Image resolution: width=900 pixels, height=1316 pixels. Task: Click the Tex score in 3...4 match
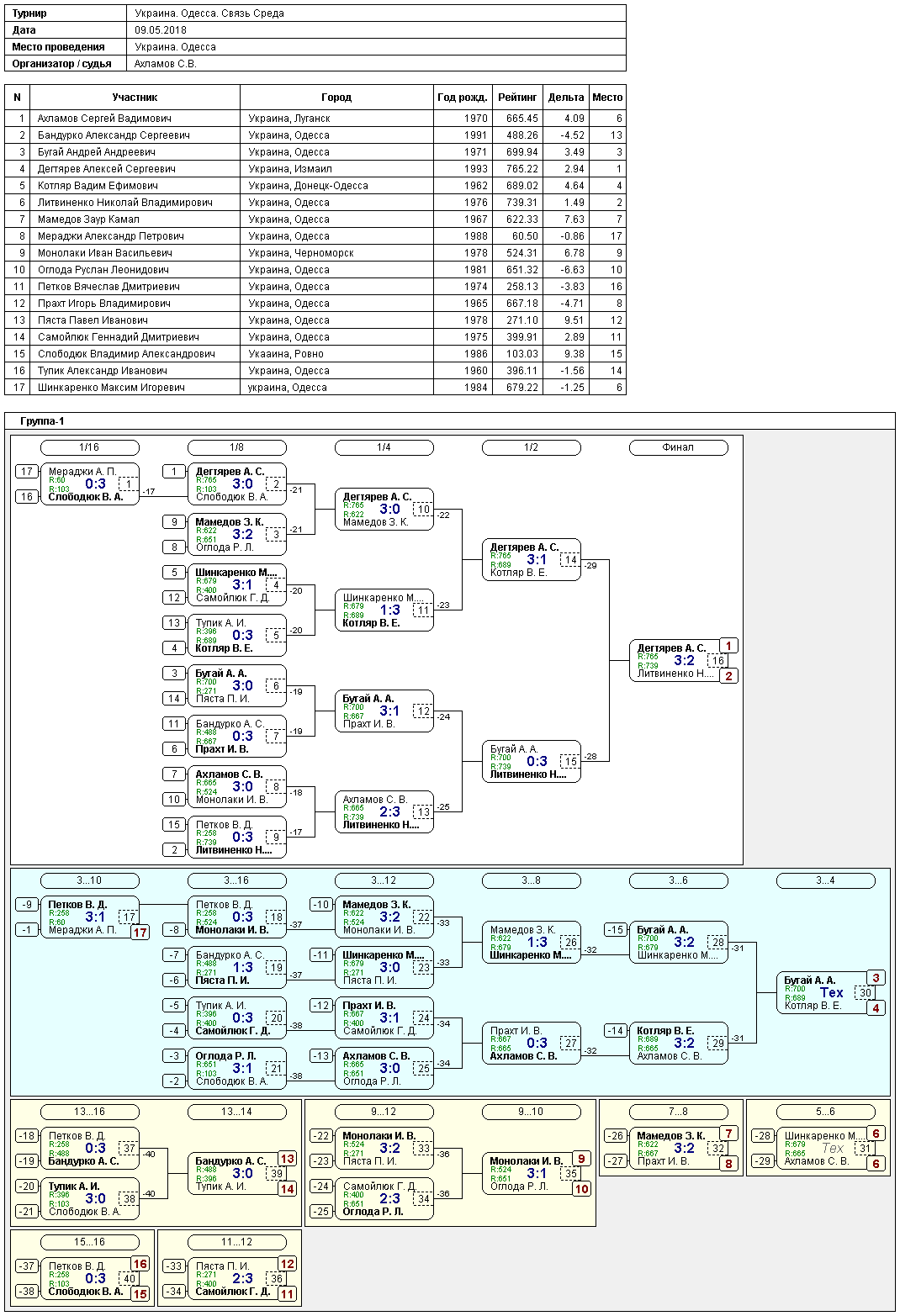pyautogui.click(x=831, y=993)
